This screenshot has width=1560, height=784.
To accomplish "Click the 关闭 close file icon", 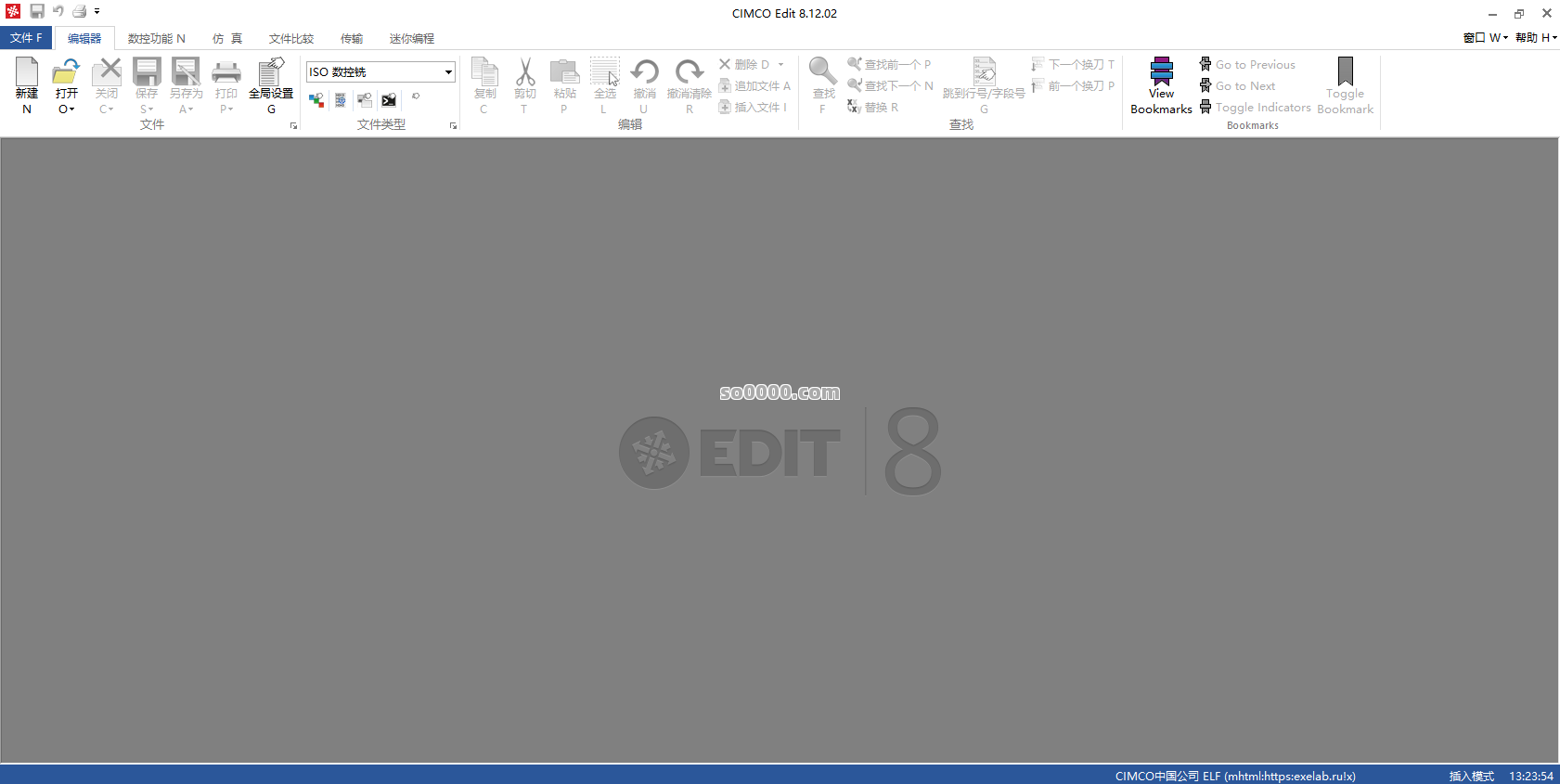I will coord(107,72).
